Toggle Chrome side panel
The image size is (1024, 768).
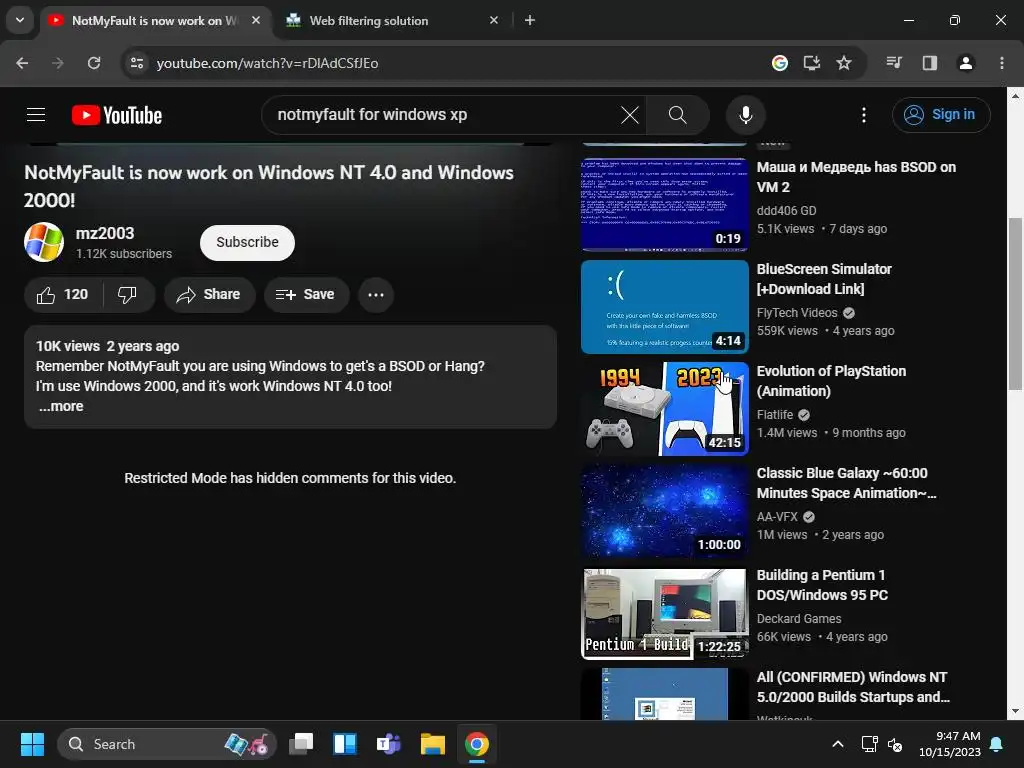point(929,63)
